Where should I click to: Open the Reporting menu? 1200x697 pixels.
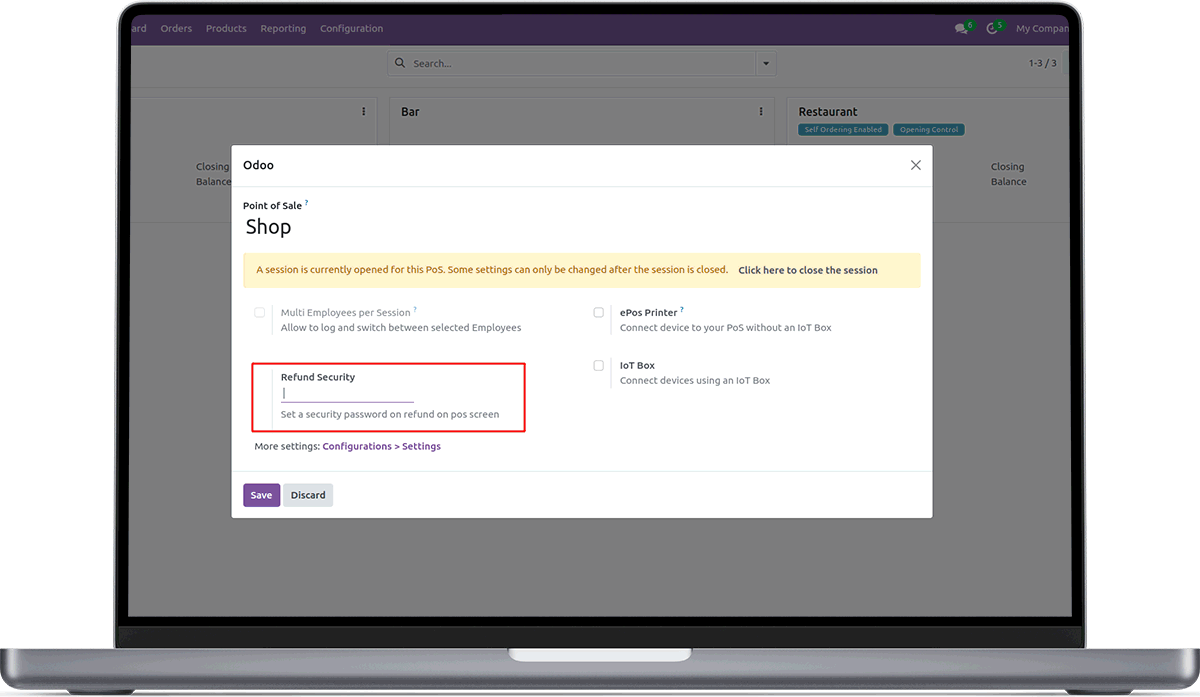coord(283,29)
